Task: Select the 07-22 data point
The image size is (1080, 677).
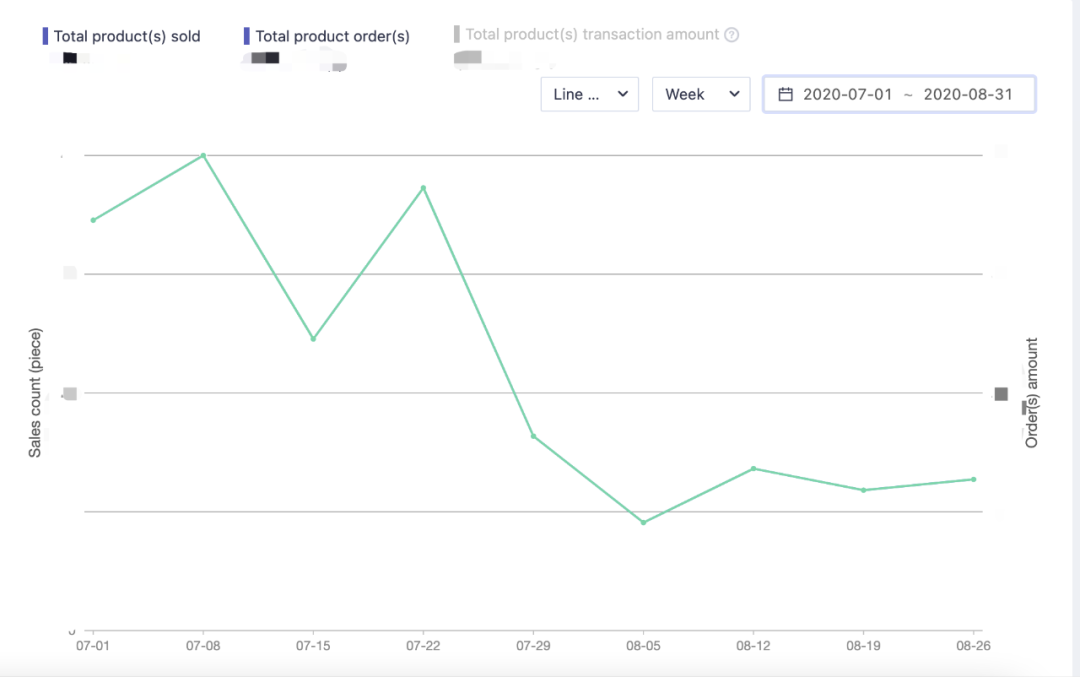Action: (423, 188)
